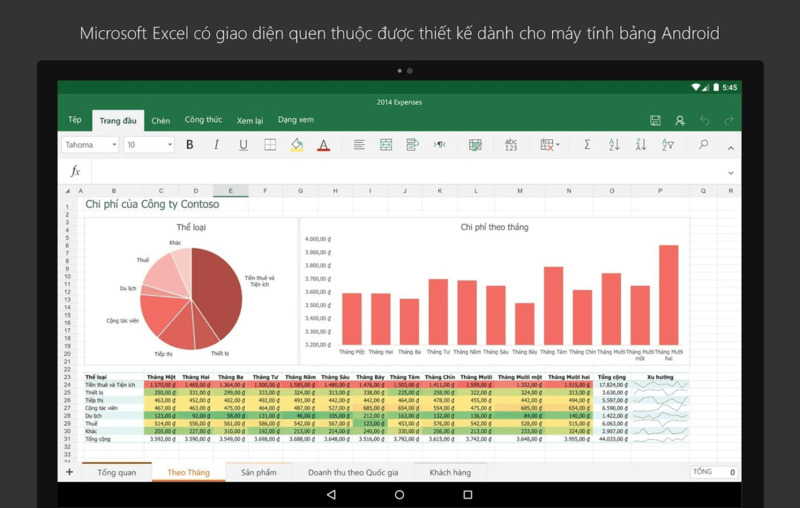800x508 pixels.
Task: Tap the Android Recents square button
Action: 467,494
